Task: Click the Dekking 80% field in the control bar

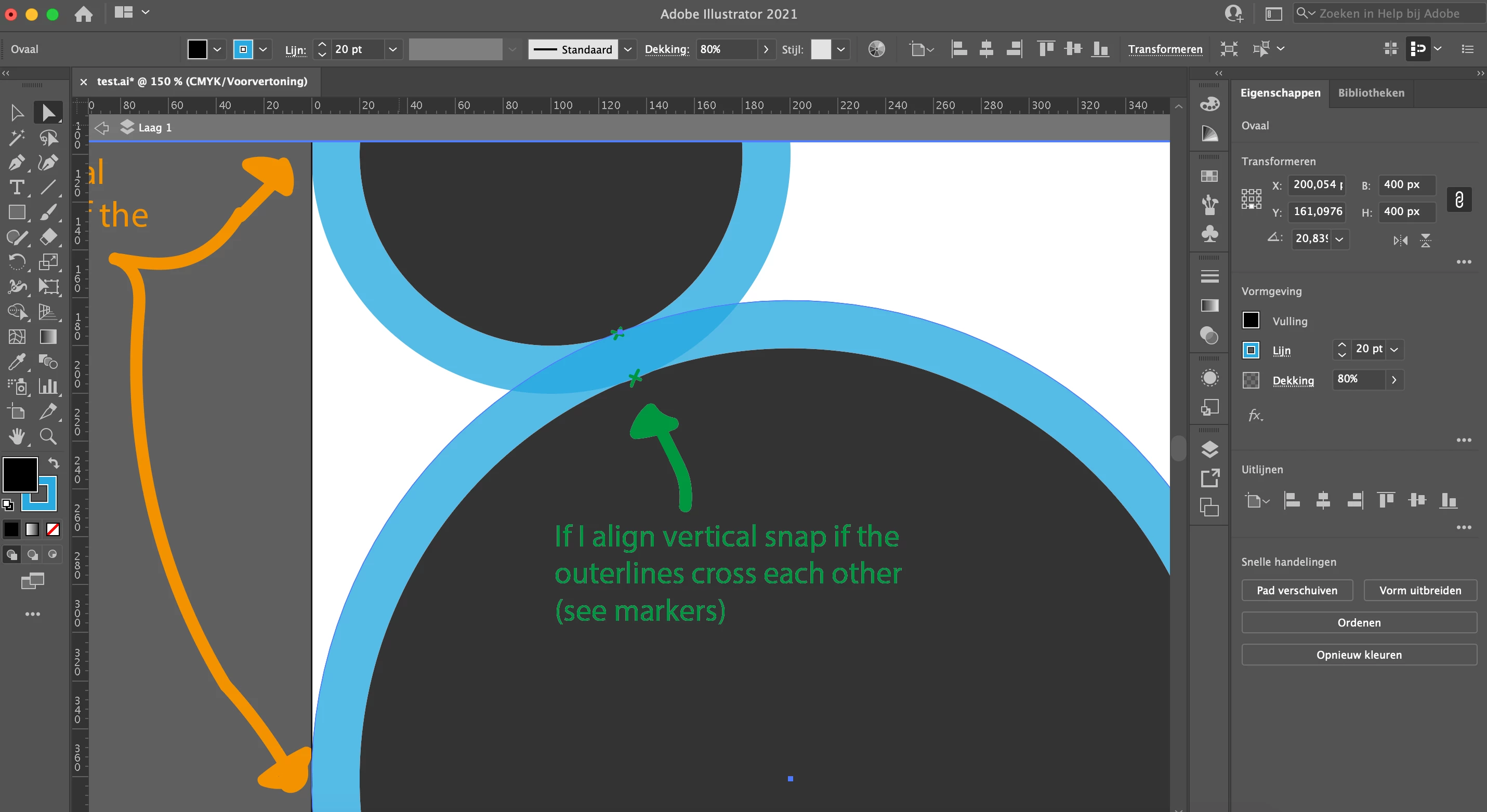Action: [725, 50]
